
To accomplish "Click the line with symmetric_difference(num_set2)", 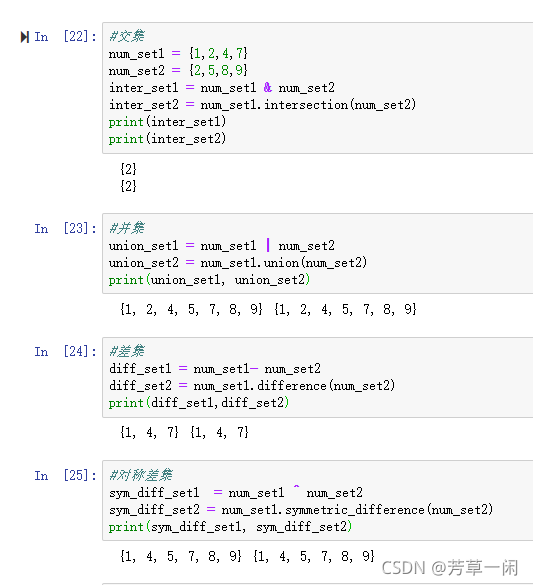I will [301, 509].
